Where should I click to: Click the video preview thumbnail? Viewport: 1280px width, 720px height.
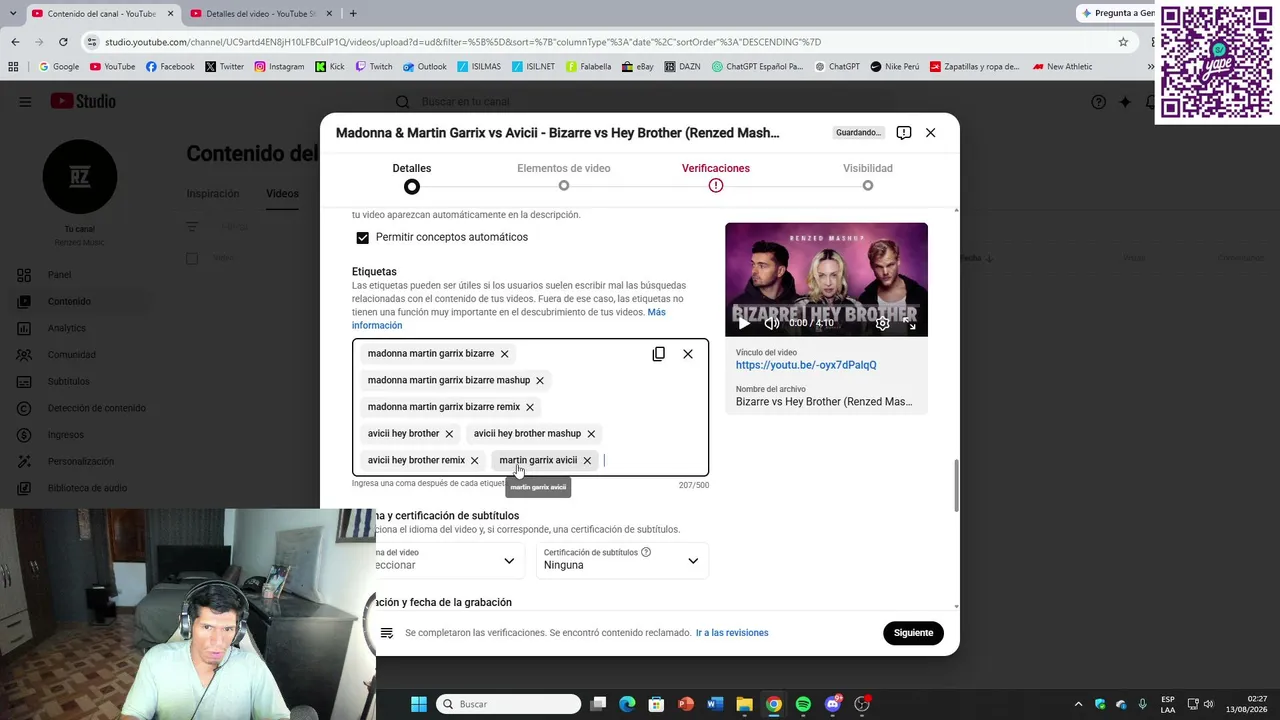coord(826,279)
